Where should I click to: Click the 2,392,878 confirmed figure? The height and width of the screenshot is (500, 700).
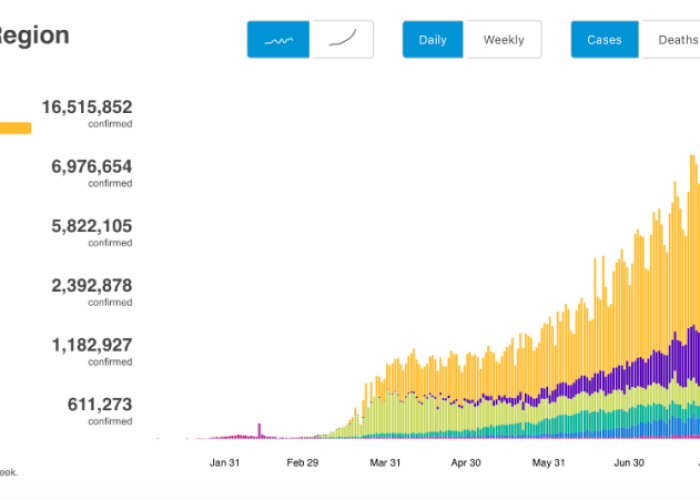tap(92, 286)
